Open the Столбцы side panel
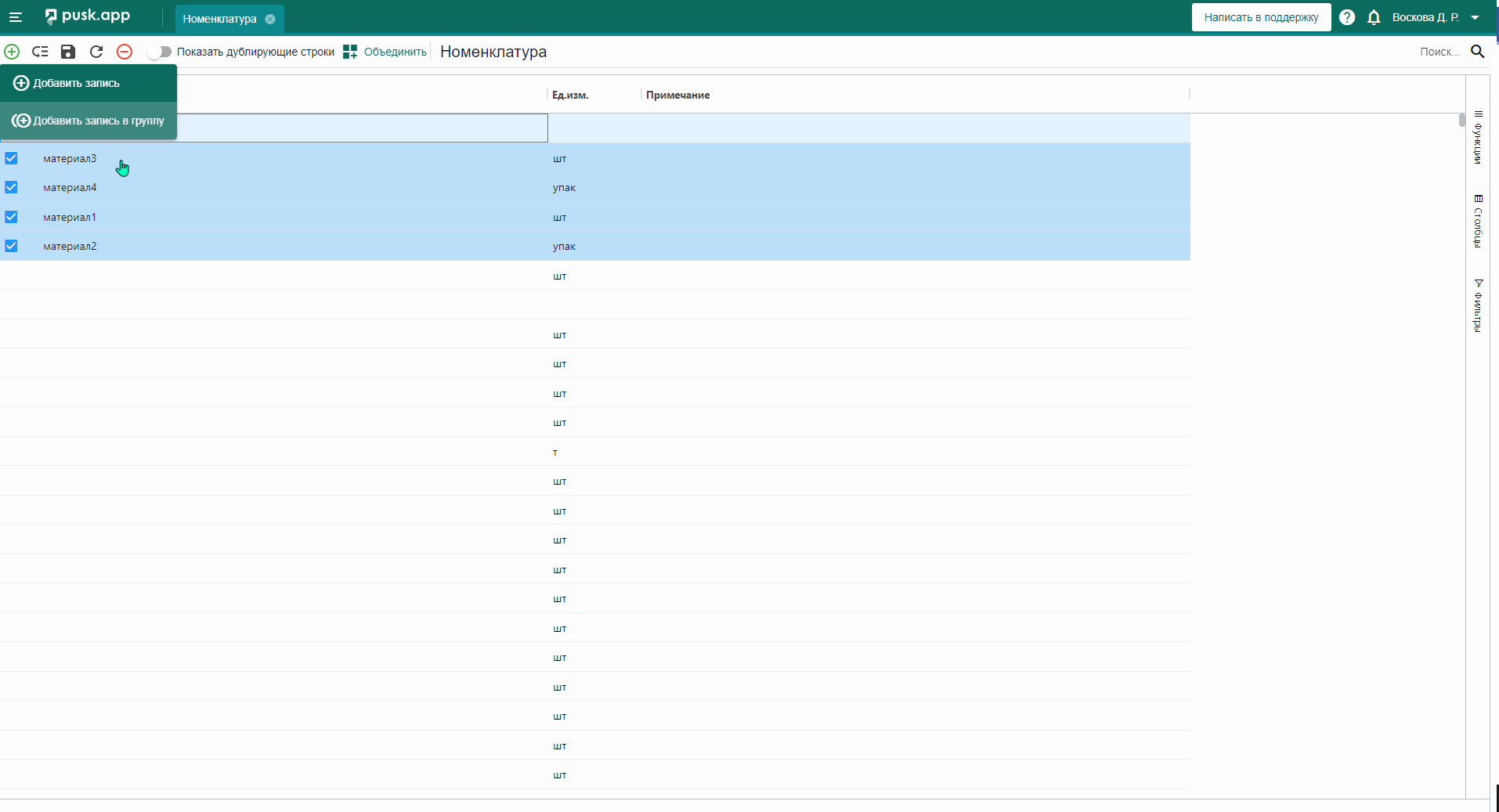This screenshot has width=1499, height=812. (x=1478, y=221)
